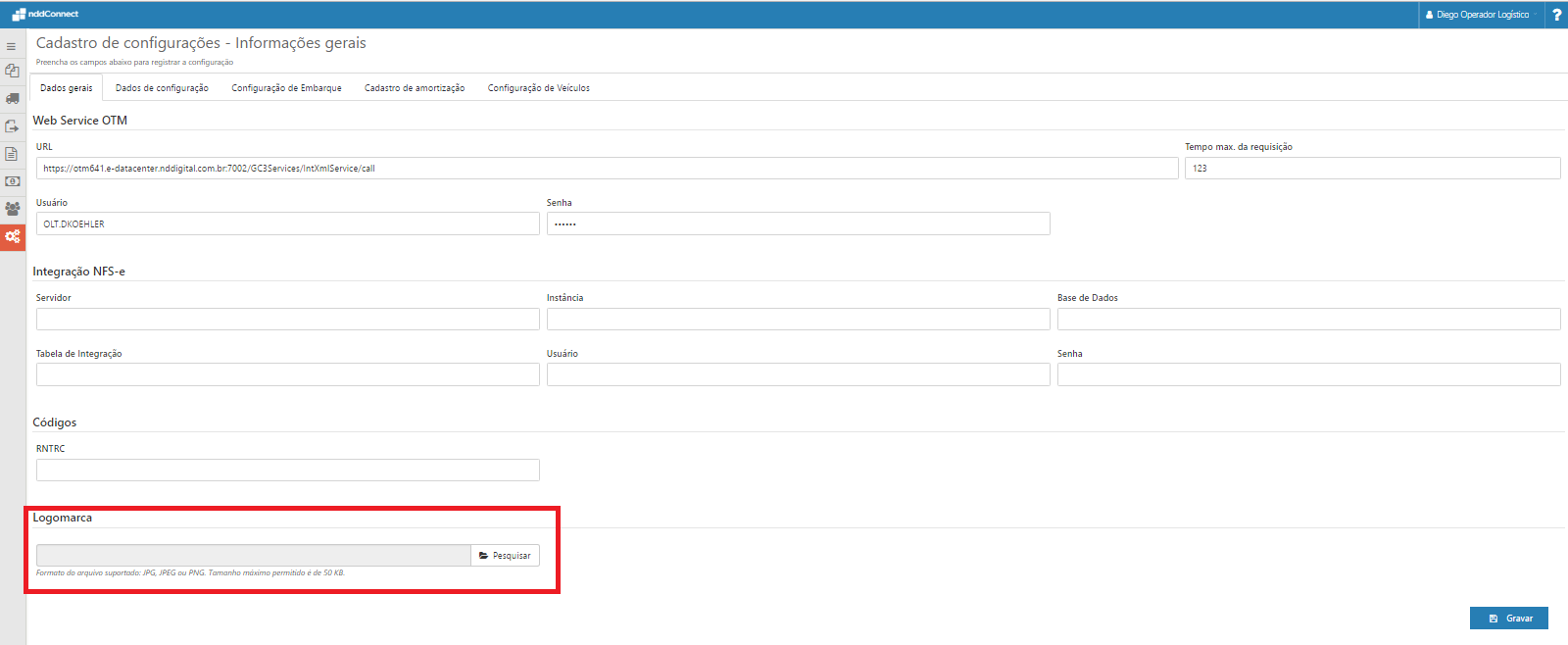Select the Configuração de Veículos tab
The width and height of the screenshot is (1568, 645).
(538, 88)
